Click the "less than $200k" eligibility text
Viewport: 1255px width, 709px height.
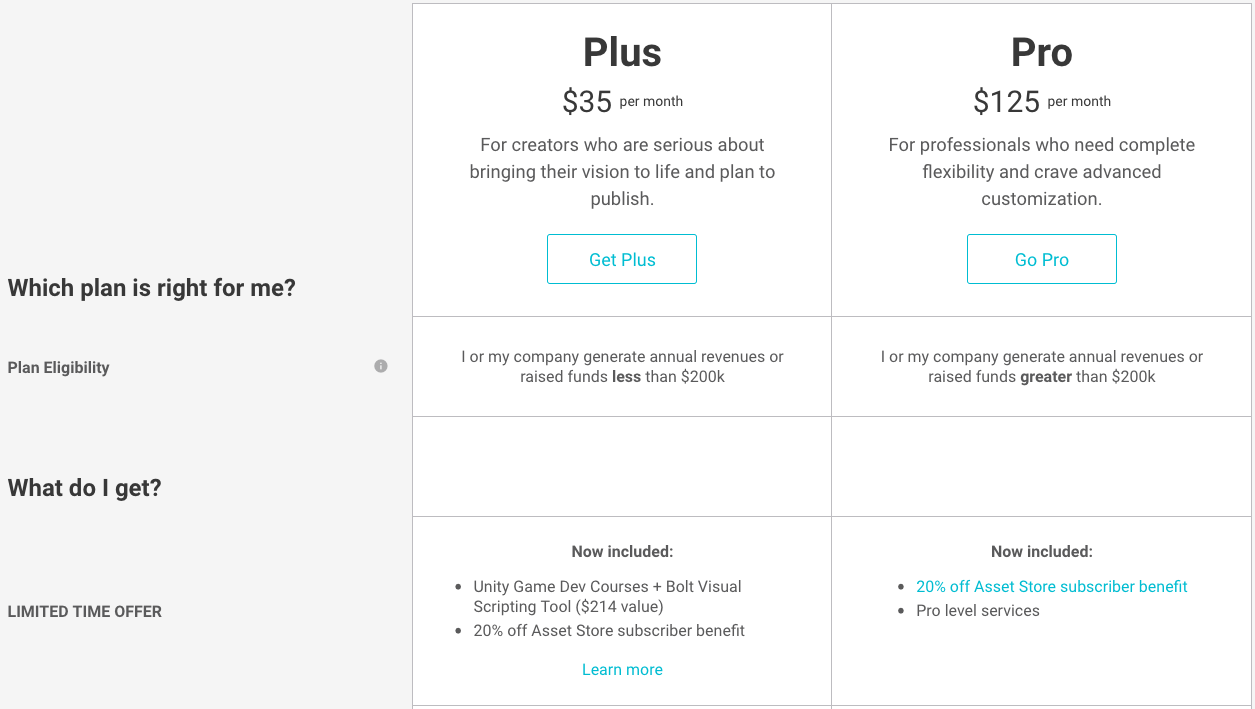(622, 367)
